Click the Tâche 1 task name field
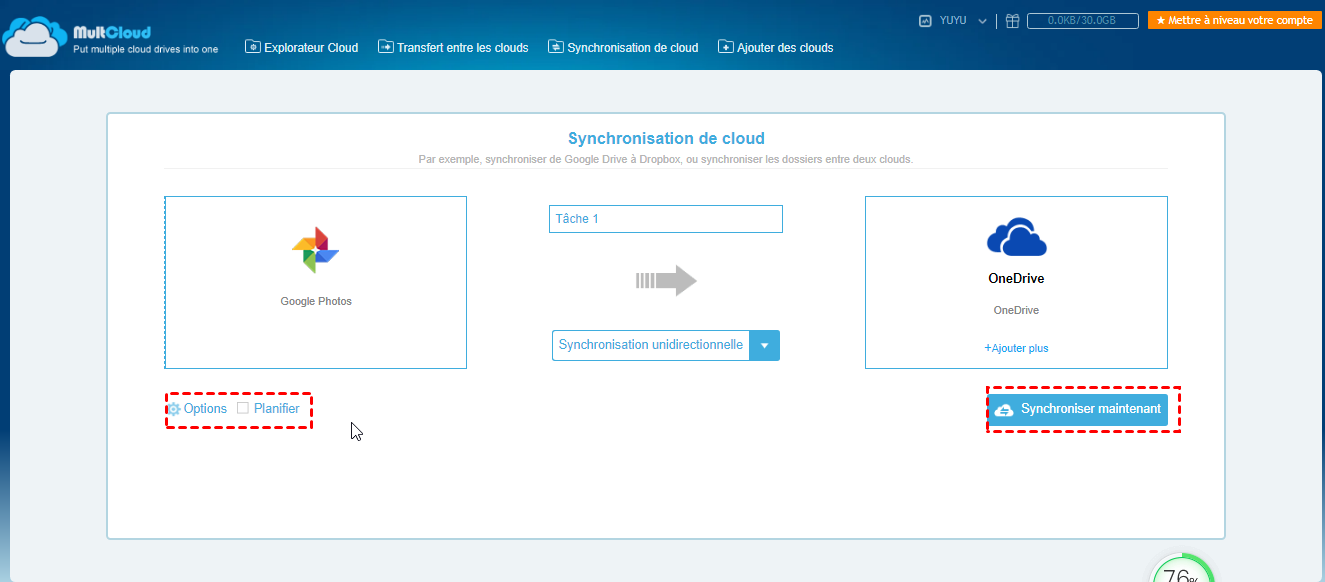The width and height of the screenshot is (1325, 582). pos(666,219)
